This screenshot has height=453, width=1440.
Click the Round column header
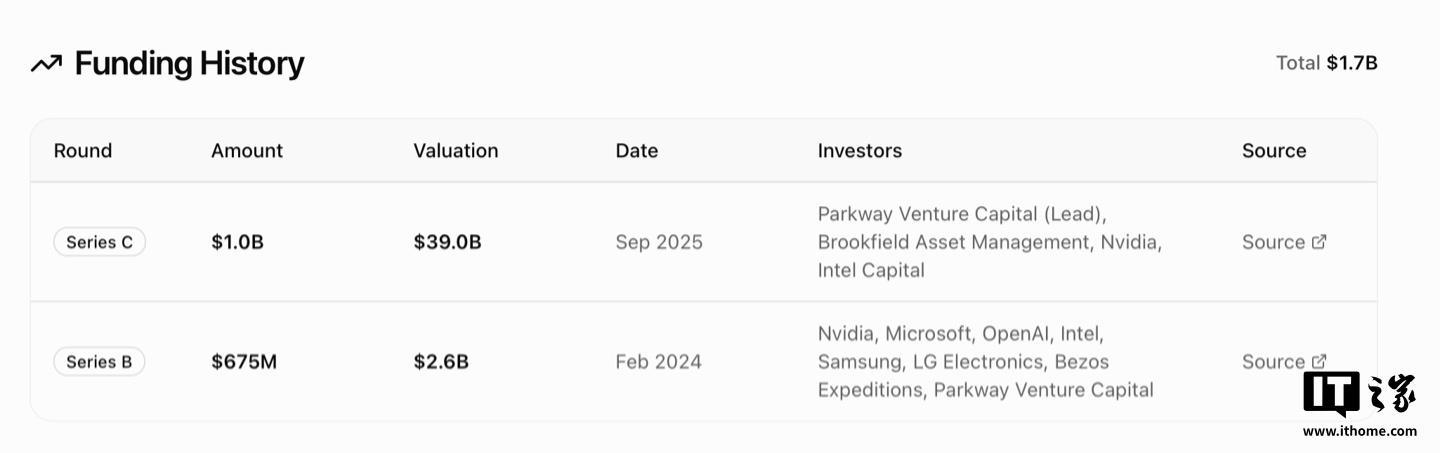click(x=83, y=151)
